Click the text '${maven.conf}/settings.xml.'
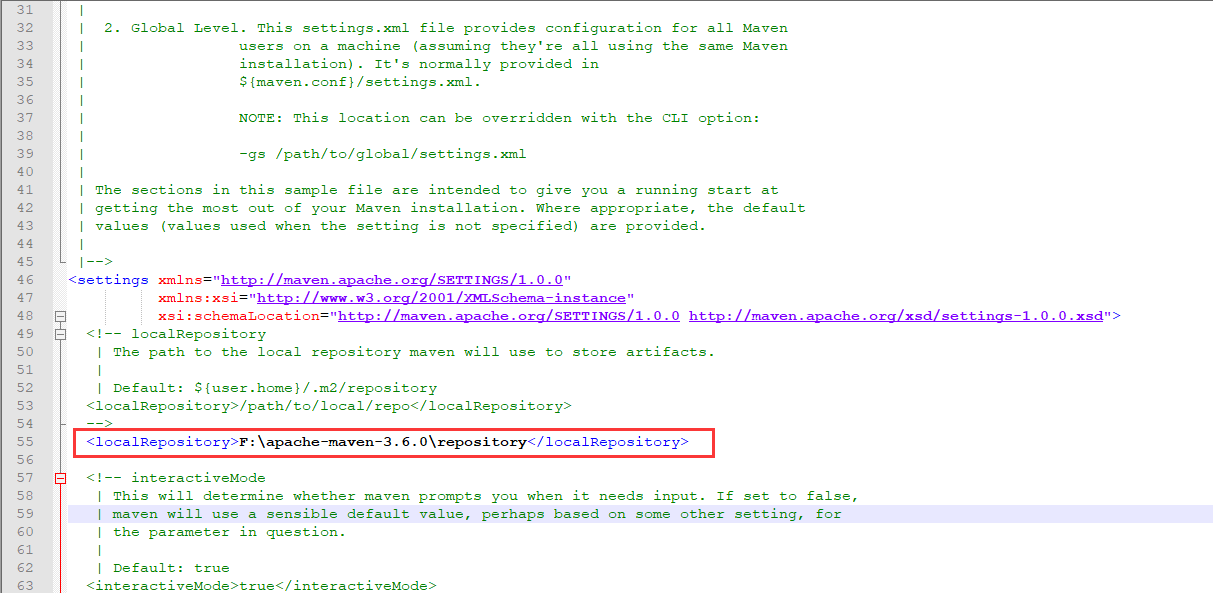Image resolution: width=1213 pixels, height=593 pixels. point(360,82)
